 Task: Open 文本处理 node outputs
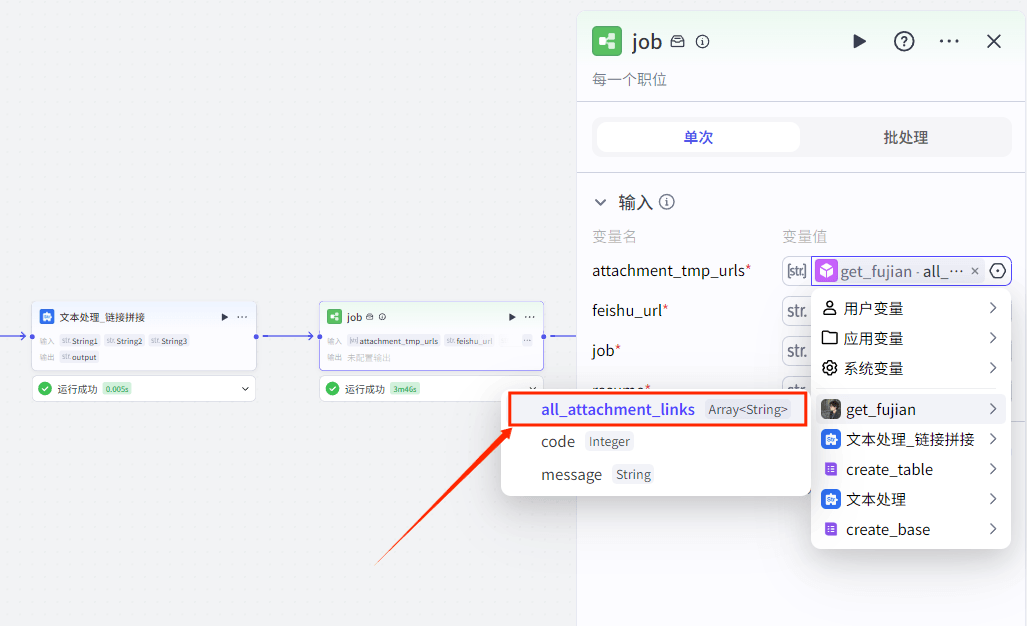point(910,500)
